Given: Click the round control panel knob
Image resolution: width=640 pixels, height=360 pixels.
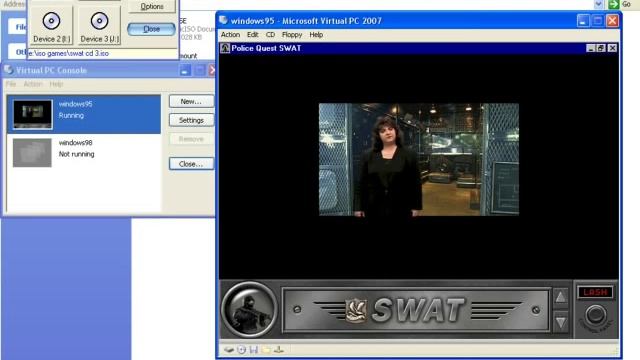Looking at the screenshot, I should [x=596, y=315].
